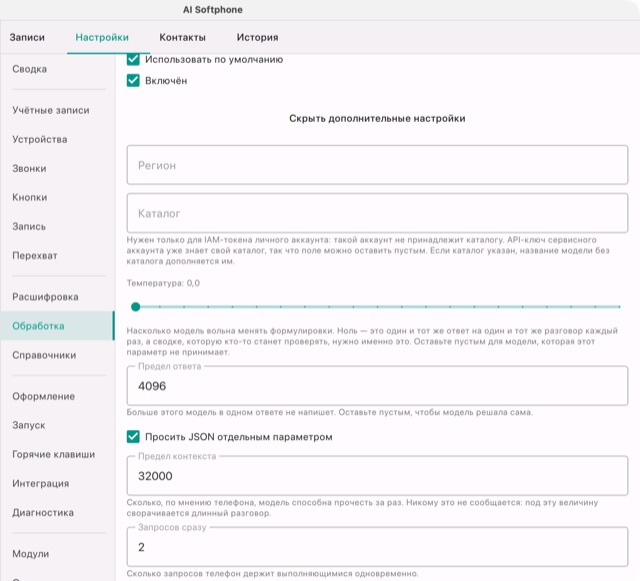
Task: Click the AI Softphone window title
Action: (x=213, y=10)
